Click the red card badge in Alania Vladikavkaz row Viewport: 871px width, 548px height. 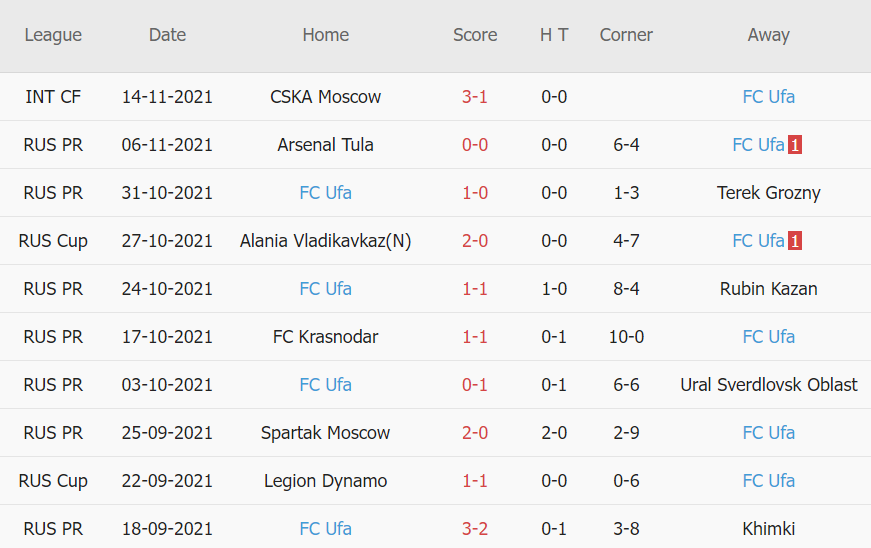[x=795, y=241]
